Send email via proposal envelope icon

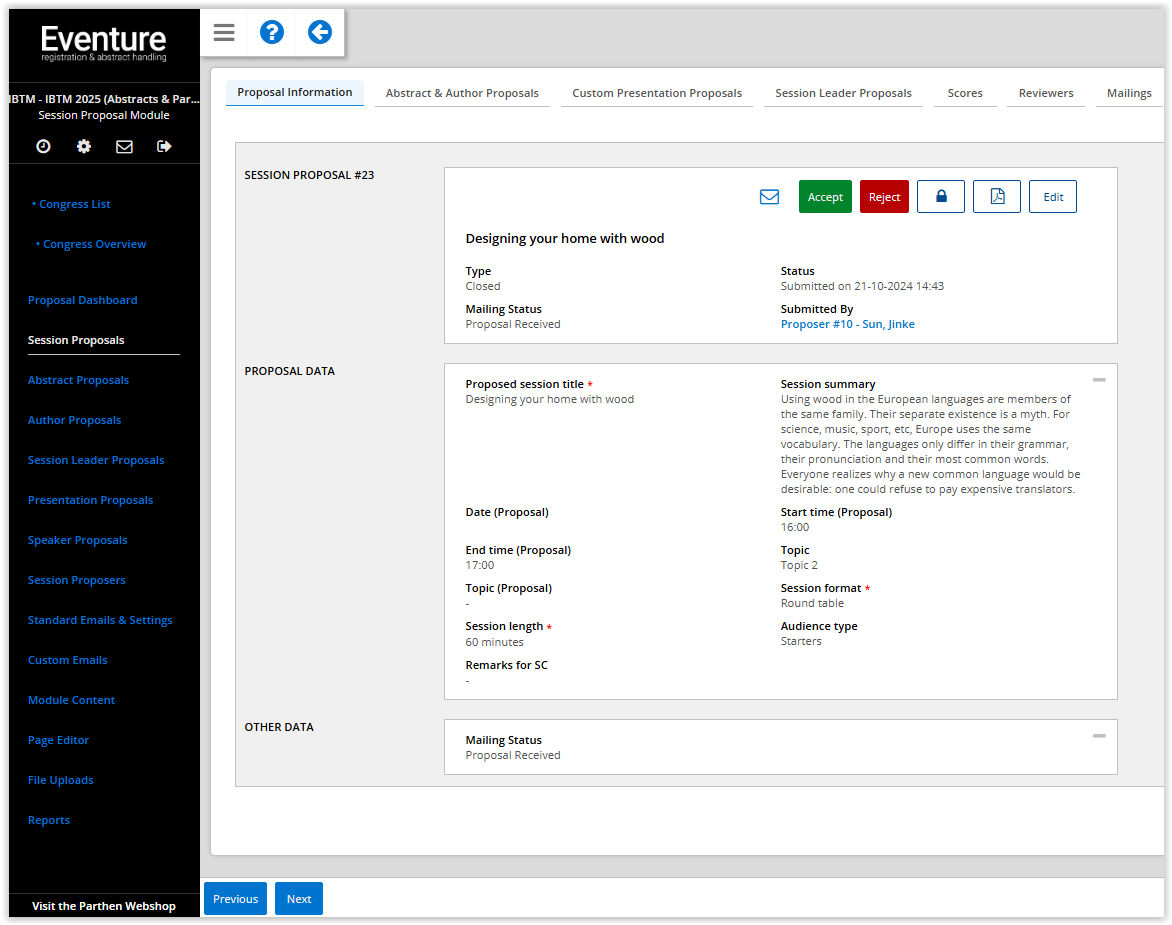coord(769,197)
